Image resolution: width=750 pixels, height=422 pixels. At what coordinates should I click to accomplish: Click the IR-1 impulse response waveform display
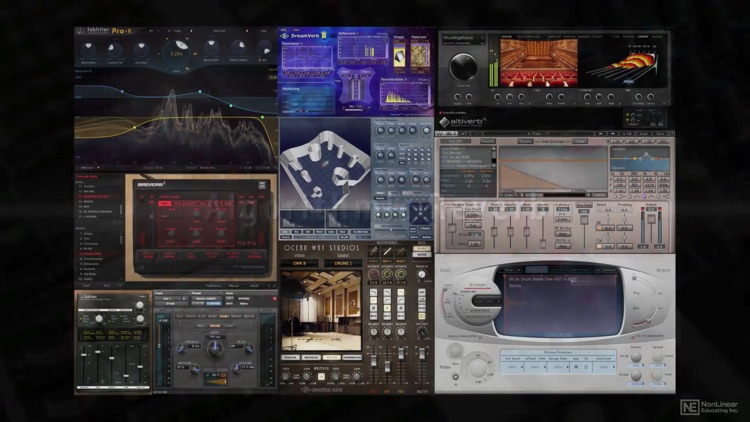click(x=552, y=168)
